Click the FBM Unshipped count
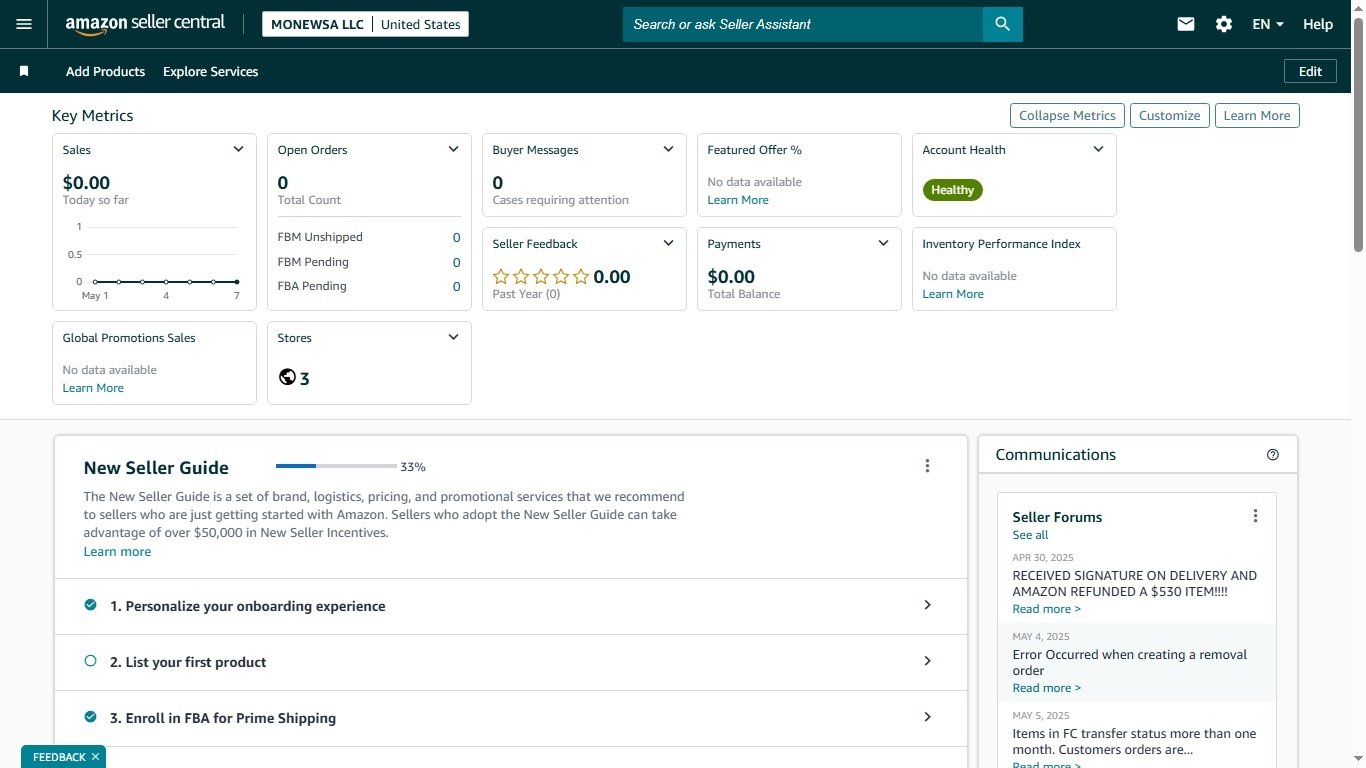The image size is (1366, 768). pos(457,237)
